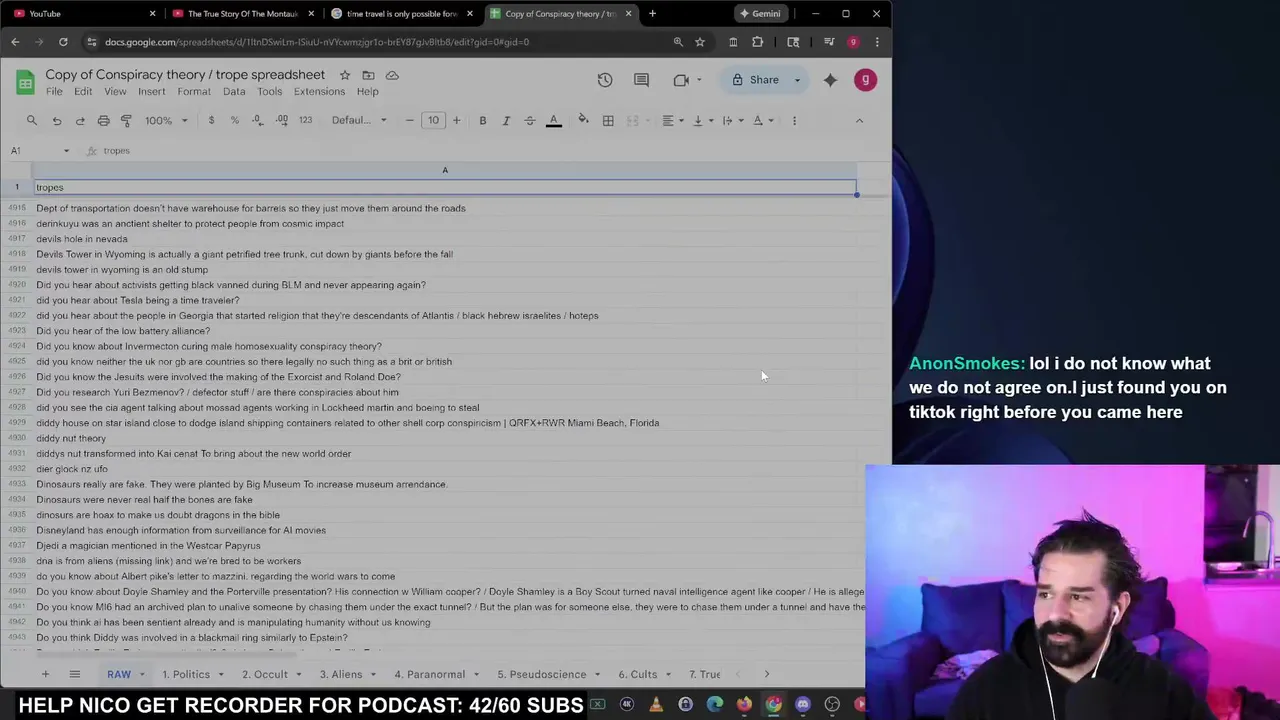The height and width of the screenshot is (720, 1280).
Task: Open the borders options
Action: pyautogui.click(x=608, y=120)
